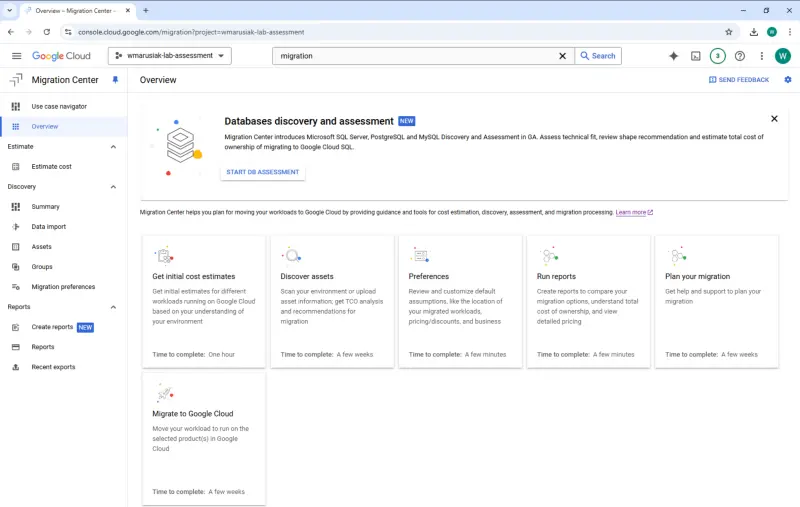Image resolution: width=800 pixels, height=507 pixels.
Task: Open the wmarusiak-lab-assessment project picker
Action: pyautogui.click(x=169, y=56)
